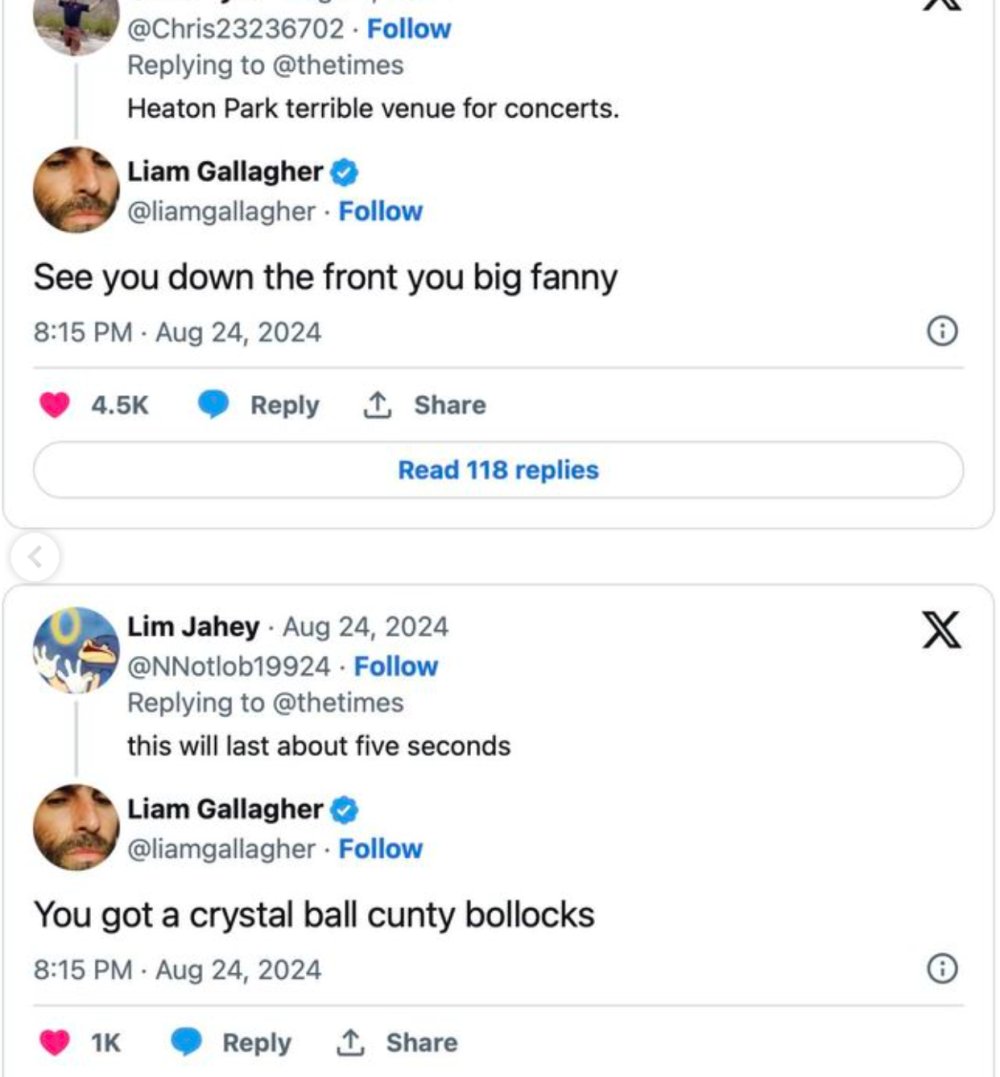The image size is (1000, 1077).
Task: Follow @liamgallagher in the second tweet
Action: (380, 848)
